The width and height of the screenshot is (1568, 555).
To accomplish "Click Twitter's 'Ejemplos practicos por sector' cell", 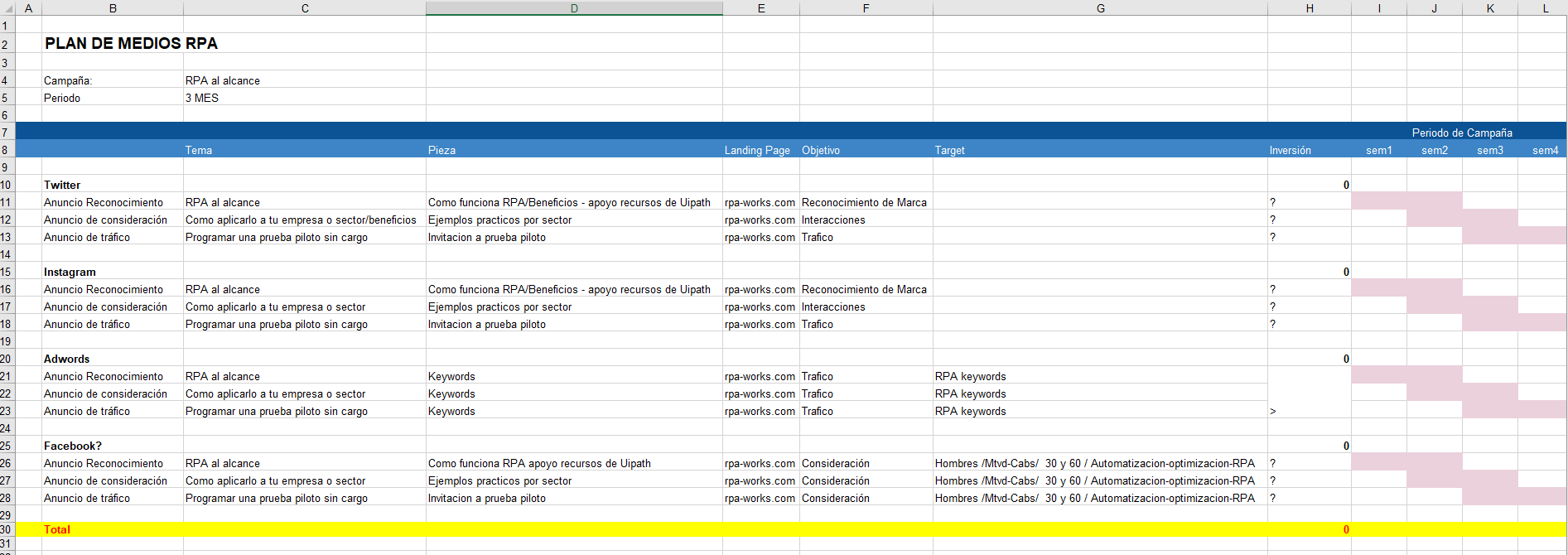I will (574, 220).
